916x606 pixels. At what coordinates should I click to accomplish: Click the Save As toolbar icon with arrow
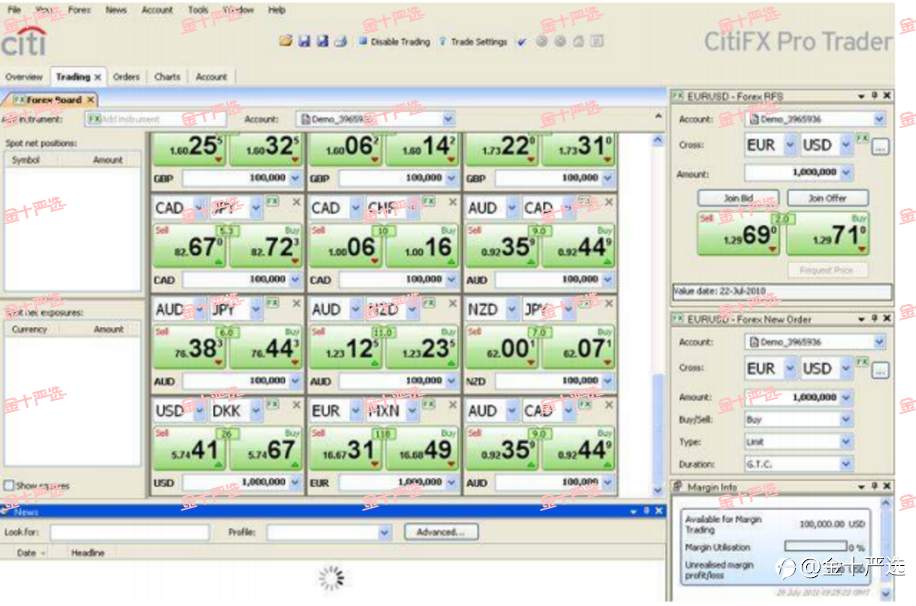322,41
